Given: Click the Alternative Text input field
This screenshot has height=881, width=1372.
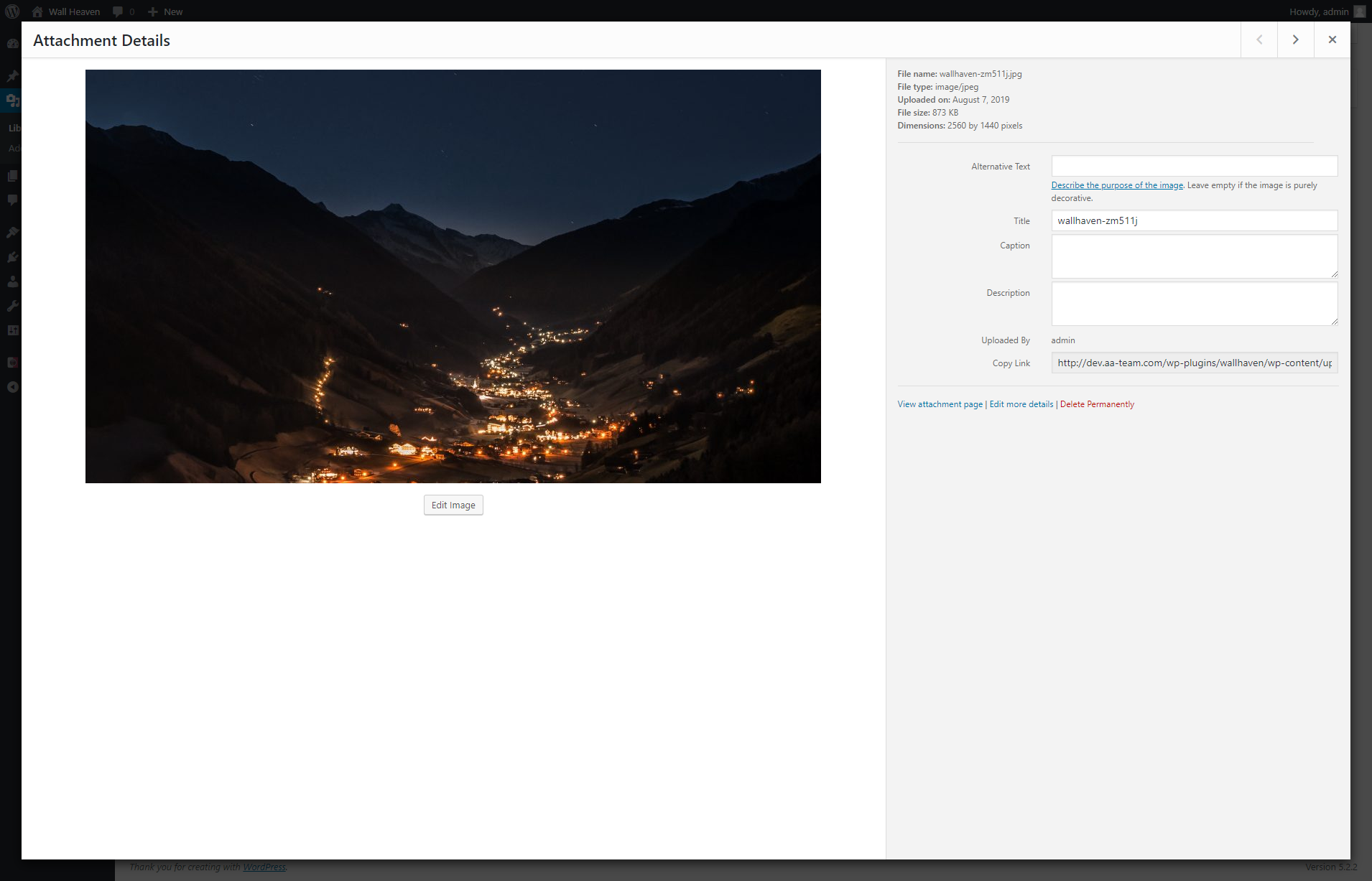Looking at the screenshot, I should [1195, 166].
